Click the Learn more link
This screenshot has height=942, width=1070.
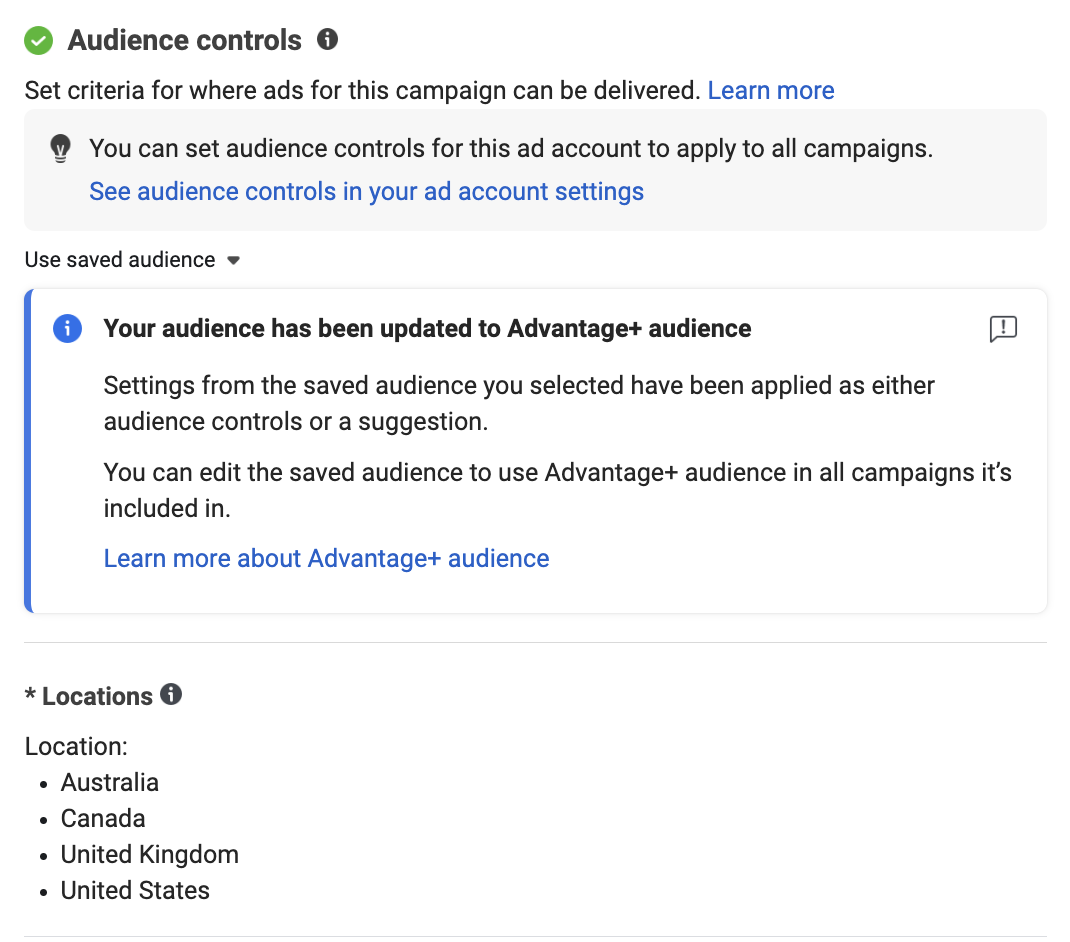pyautogui.click(x=771, y=90)
